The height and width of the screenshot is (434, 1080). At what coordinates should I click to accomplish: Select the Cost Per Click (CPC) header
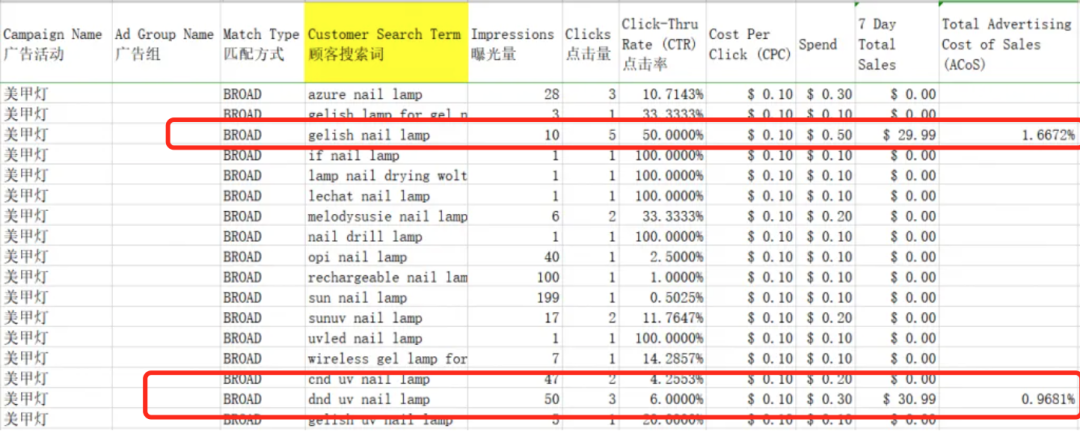pyautogui.click(x=750, y=43)
